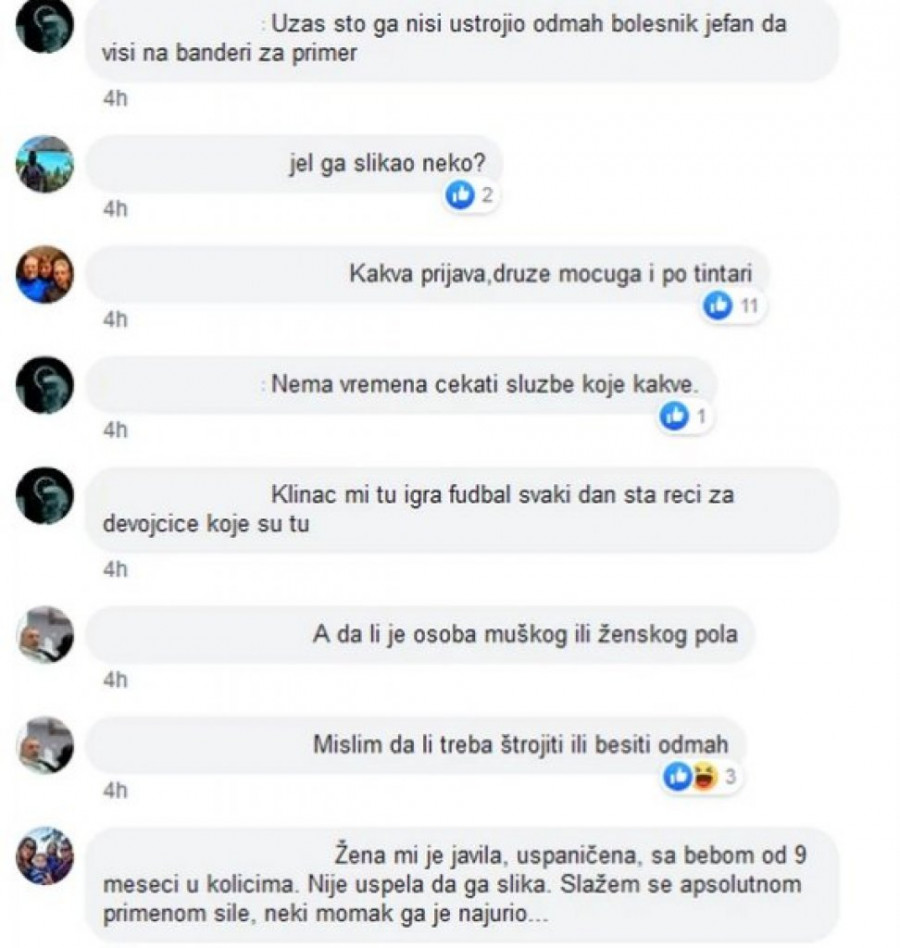This screenshot has height=948, width=900.
Task: Click 4h timestamp under 'Kakva prijava' comment
Action: click(115, 320)
